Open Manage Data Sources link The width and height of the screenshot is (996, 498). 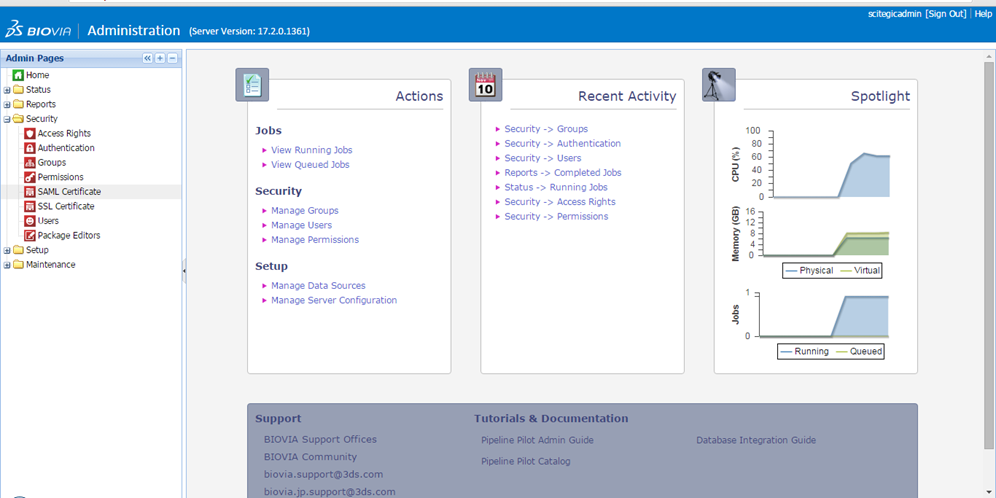tap(318, 286)
